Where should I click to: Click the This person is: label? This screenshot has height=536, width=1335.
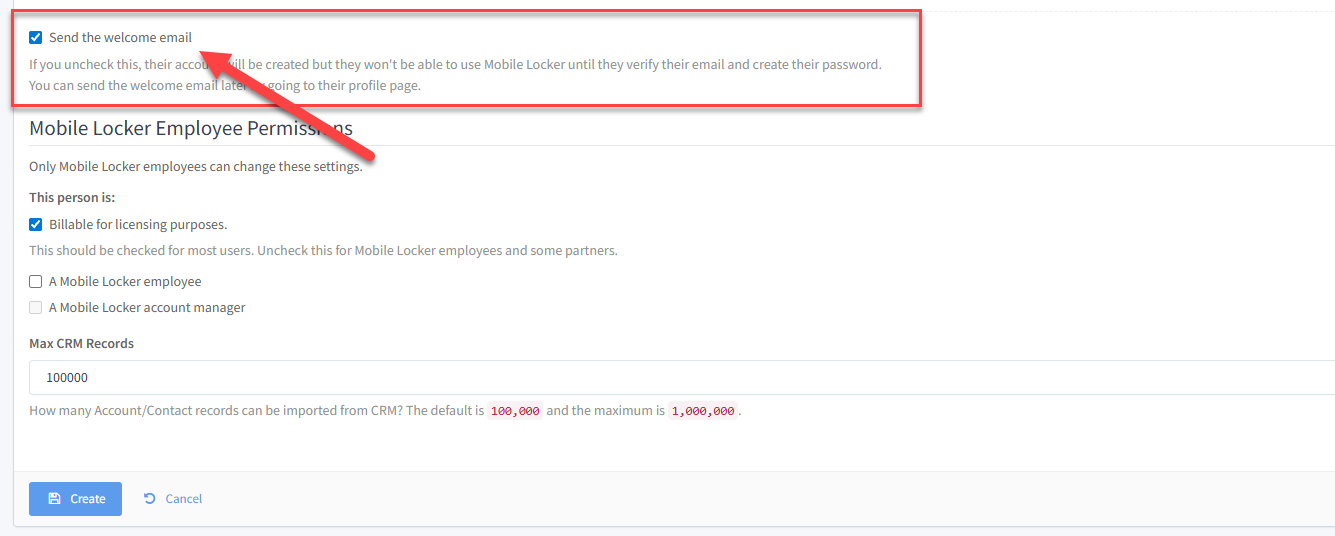tap(72, 198)
